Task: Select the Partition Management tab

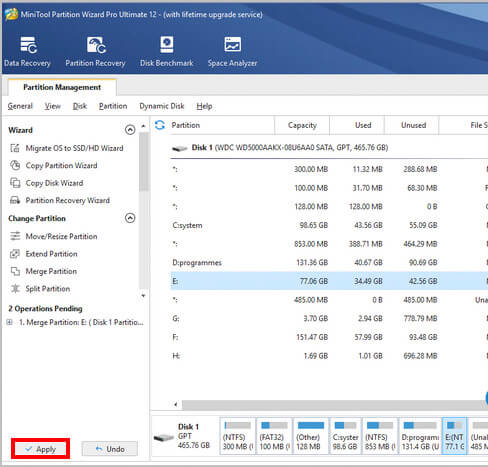Action: click(x=62, y=87)
